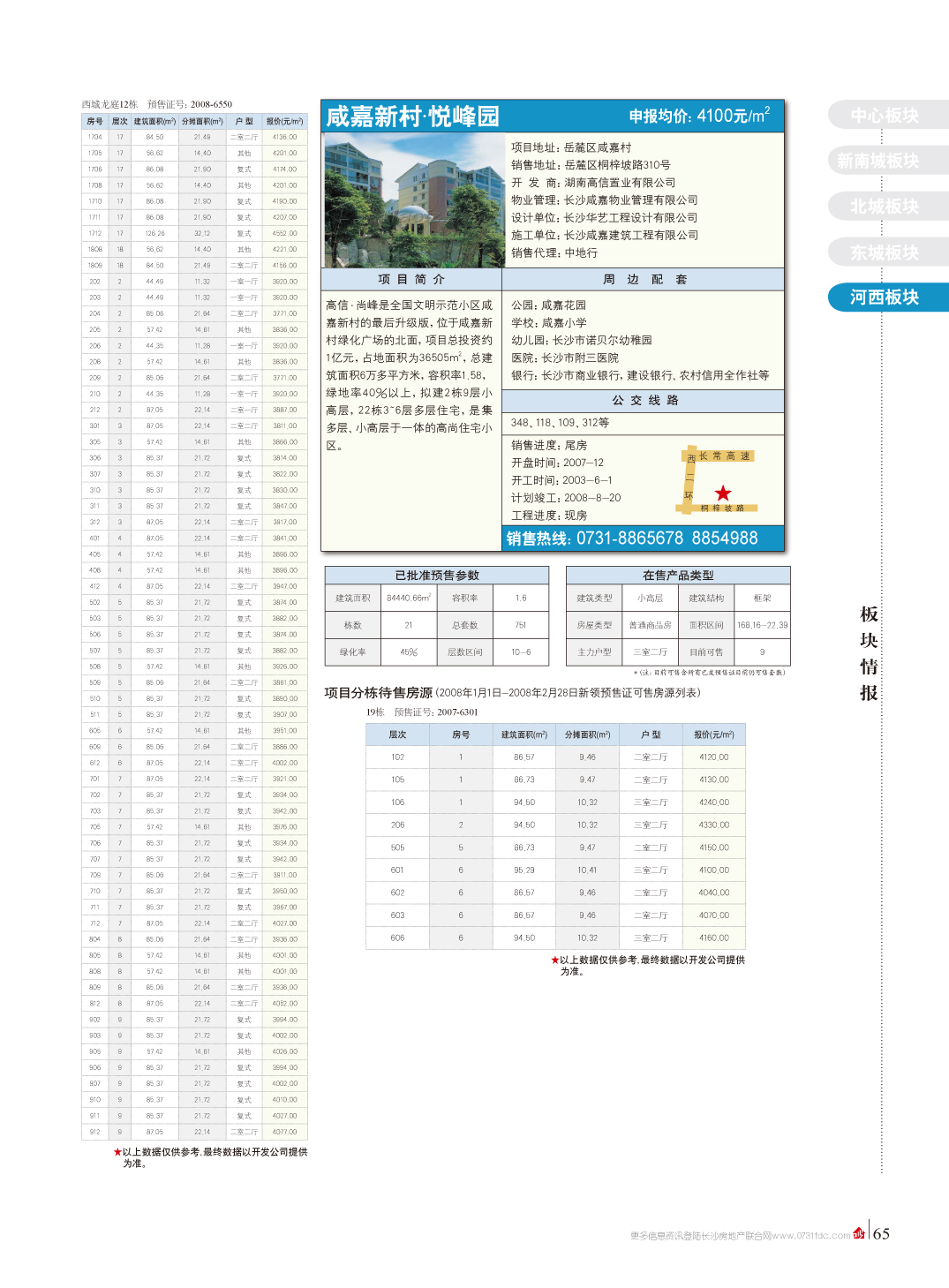Click the 公交线路 header bar
Screen dimensions: 949x1288
pyautogui.click(x=644, y=400)
